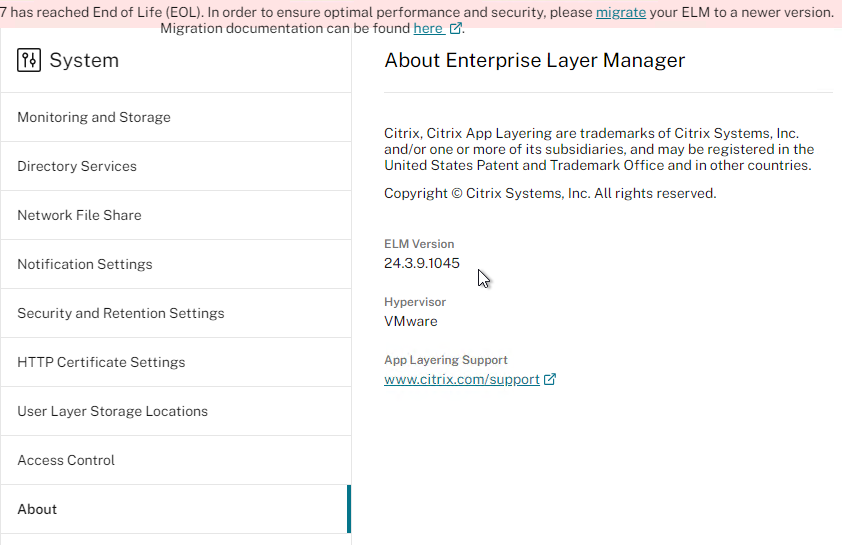This screenshot has height=545, width=842.
Task: Select HTTP Certificate Settings
Action: (x=176, y=362)
